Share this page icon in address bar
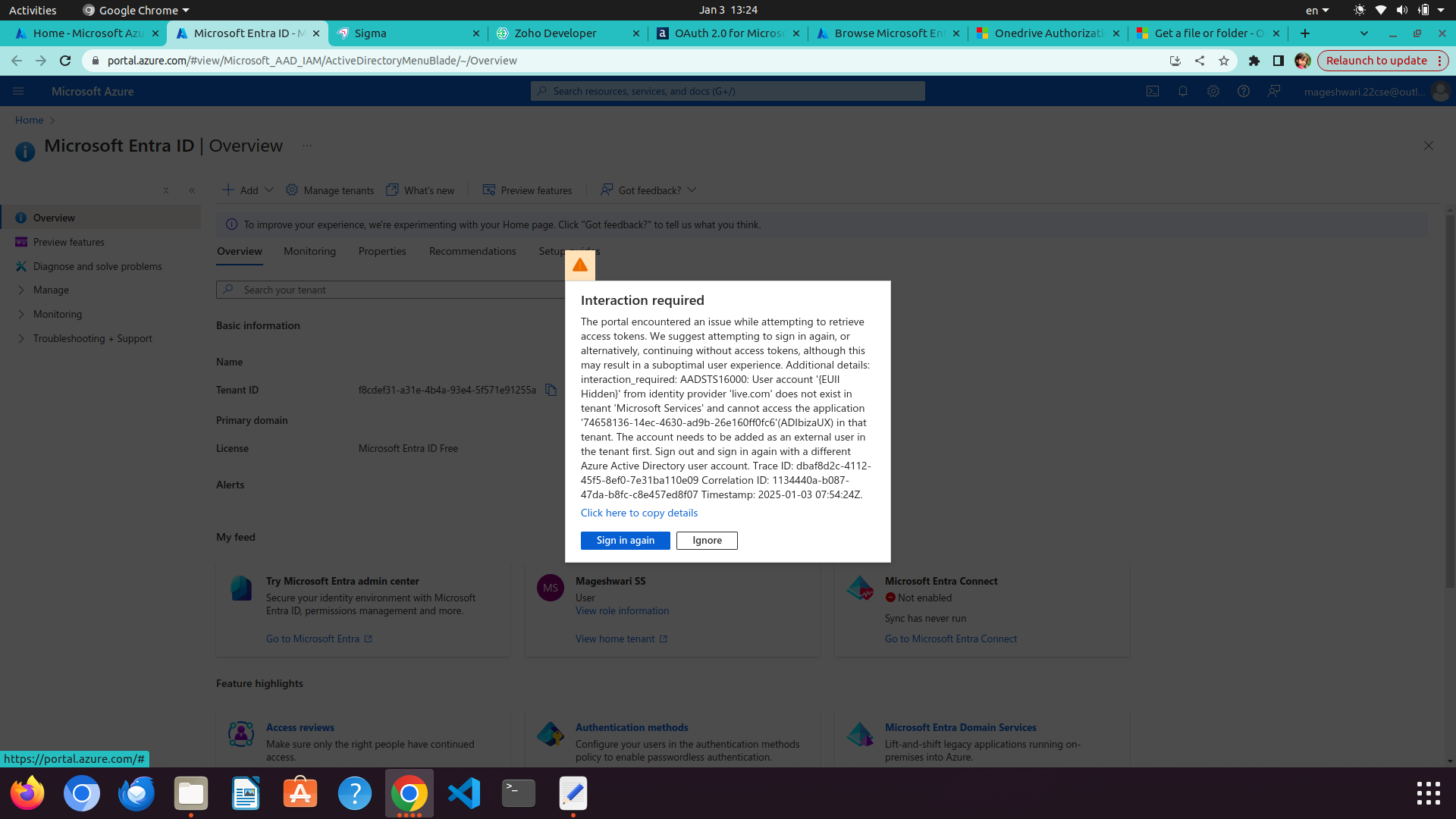This screenshot has width=1456, height=819. point(1200,61)
